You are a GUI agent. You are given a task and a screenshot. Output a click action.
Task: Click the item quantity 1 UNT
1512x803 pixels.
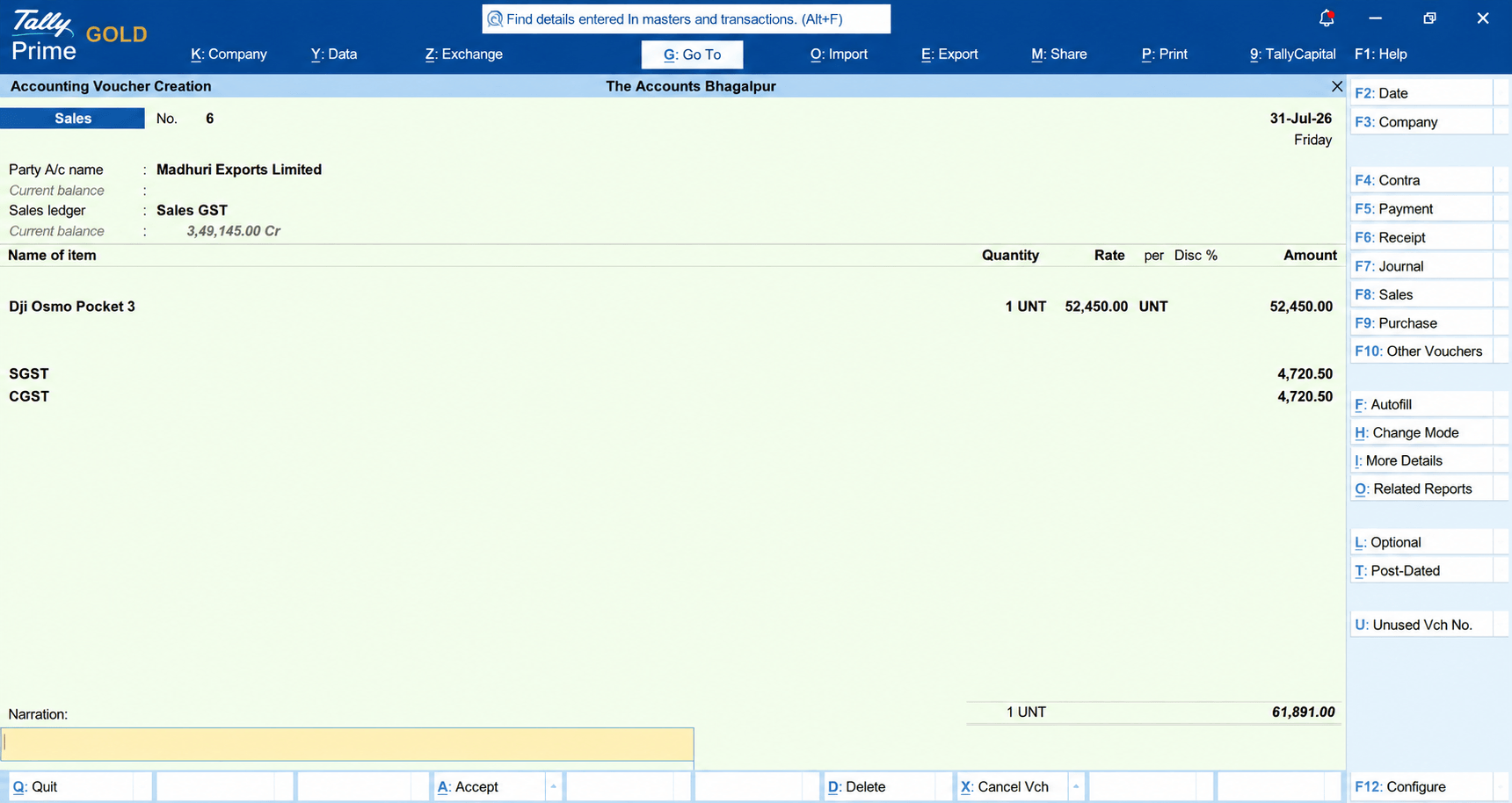pyautogui.click(x=1026, y=307)
